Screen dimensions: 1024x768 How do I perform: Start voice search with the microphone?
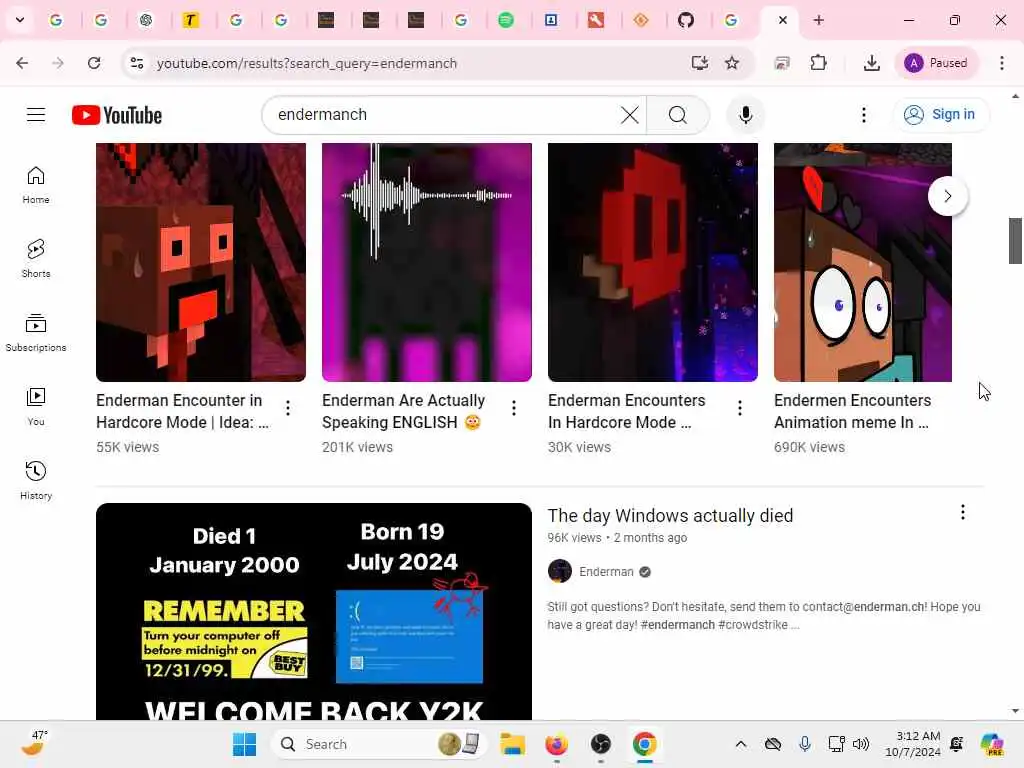tap(746, 115)
